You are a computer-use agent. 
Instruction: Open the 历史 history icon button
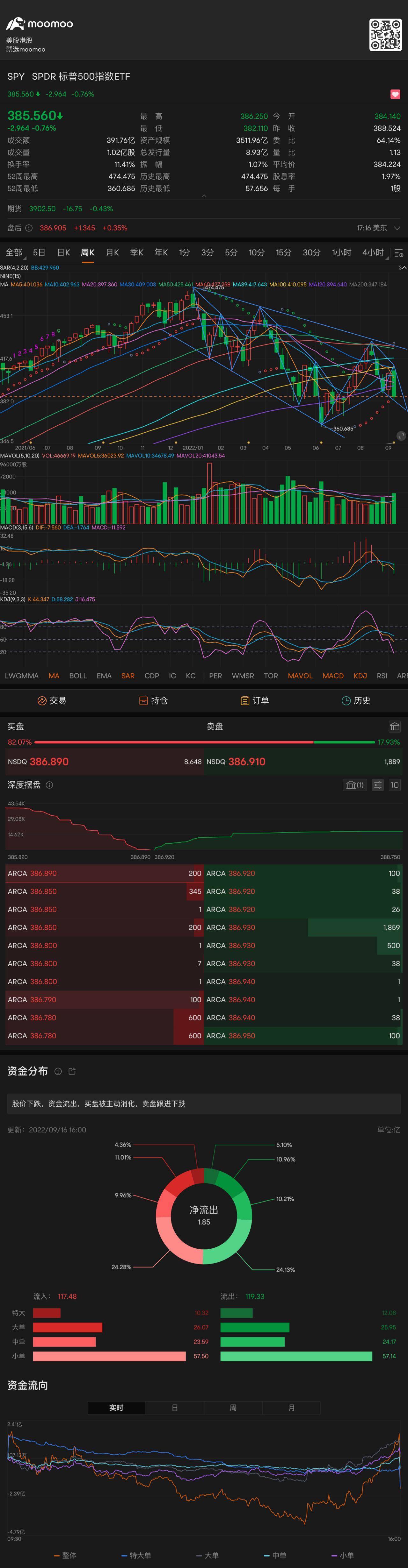tap(356, 701)
